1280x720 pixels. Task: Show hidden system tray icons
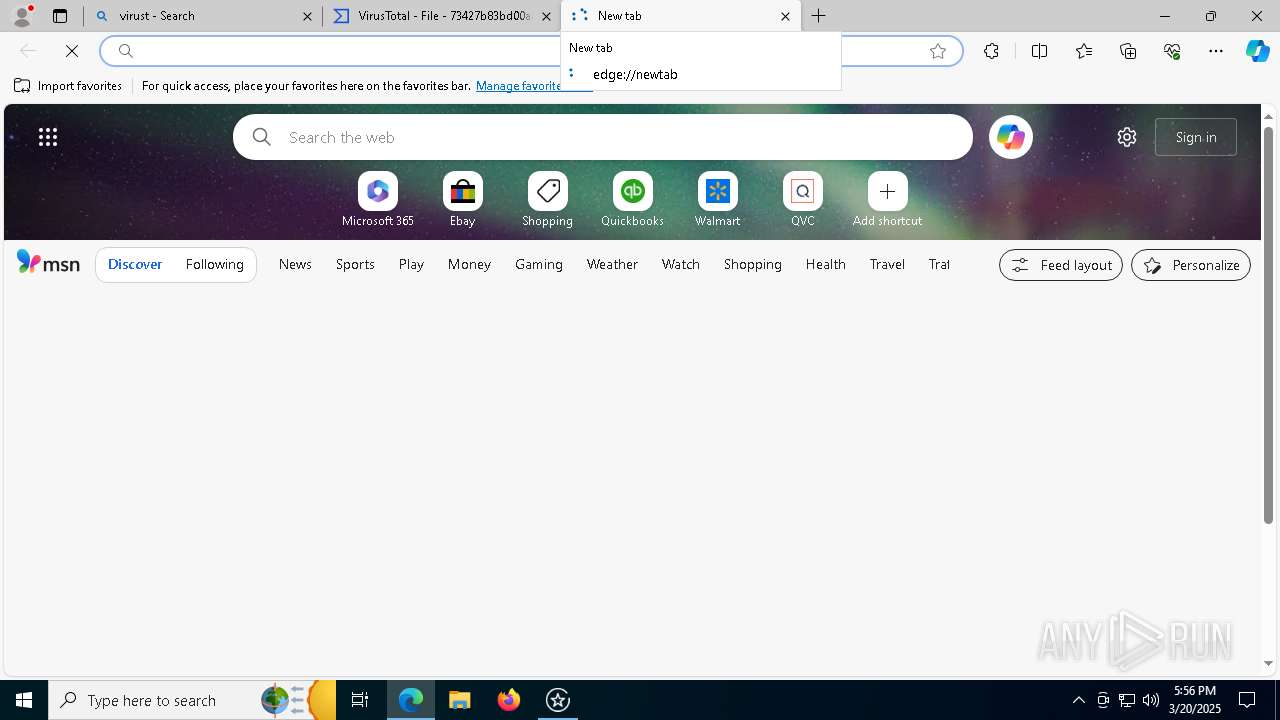[1079, 700]
